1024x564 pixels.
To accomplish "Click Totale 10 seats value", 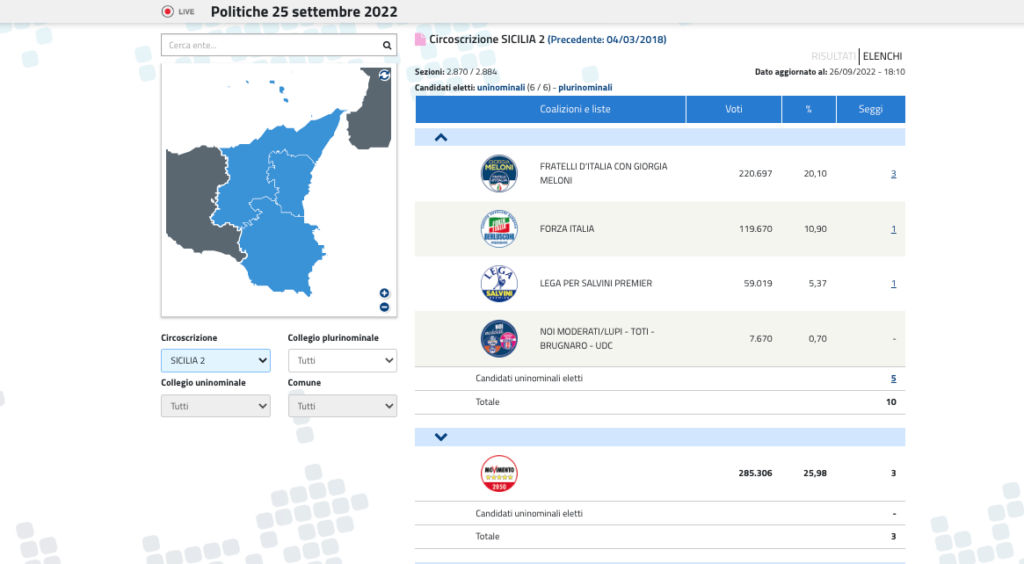I will coord(891,402).
